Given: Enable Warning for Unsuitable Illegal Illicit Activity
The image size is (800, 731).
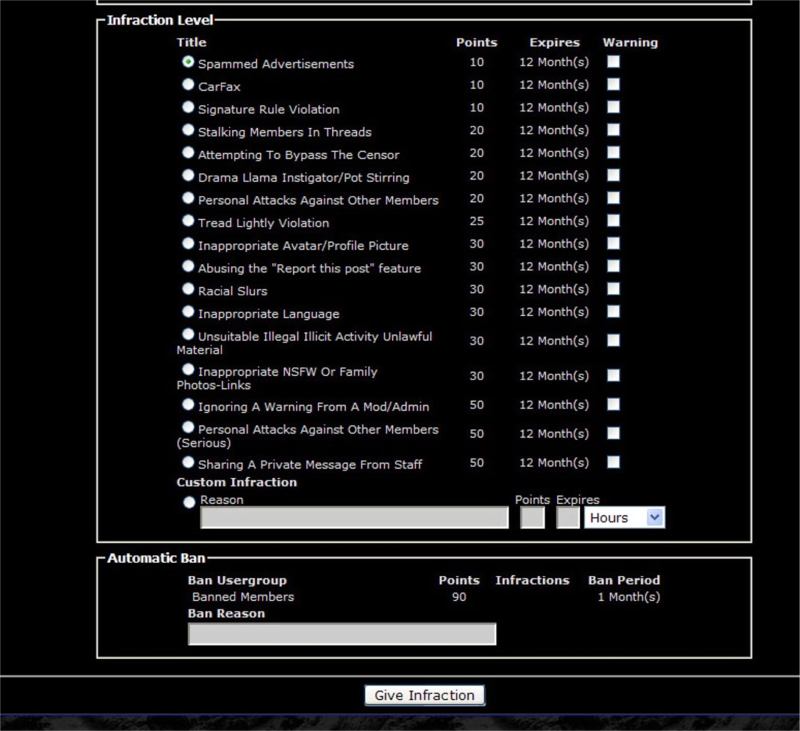Looking at the screenshot, I should tap(613, 340).
